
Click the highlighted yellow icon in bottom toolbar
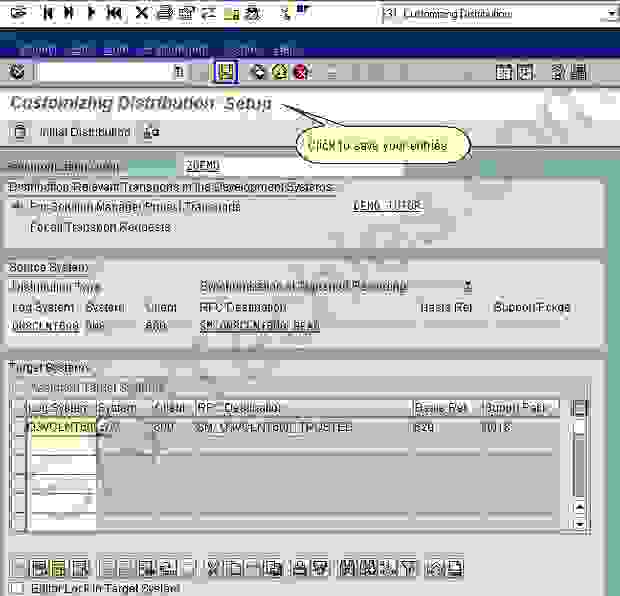coord(58,569)
